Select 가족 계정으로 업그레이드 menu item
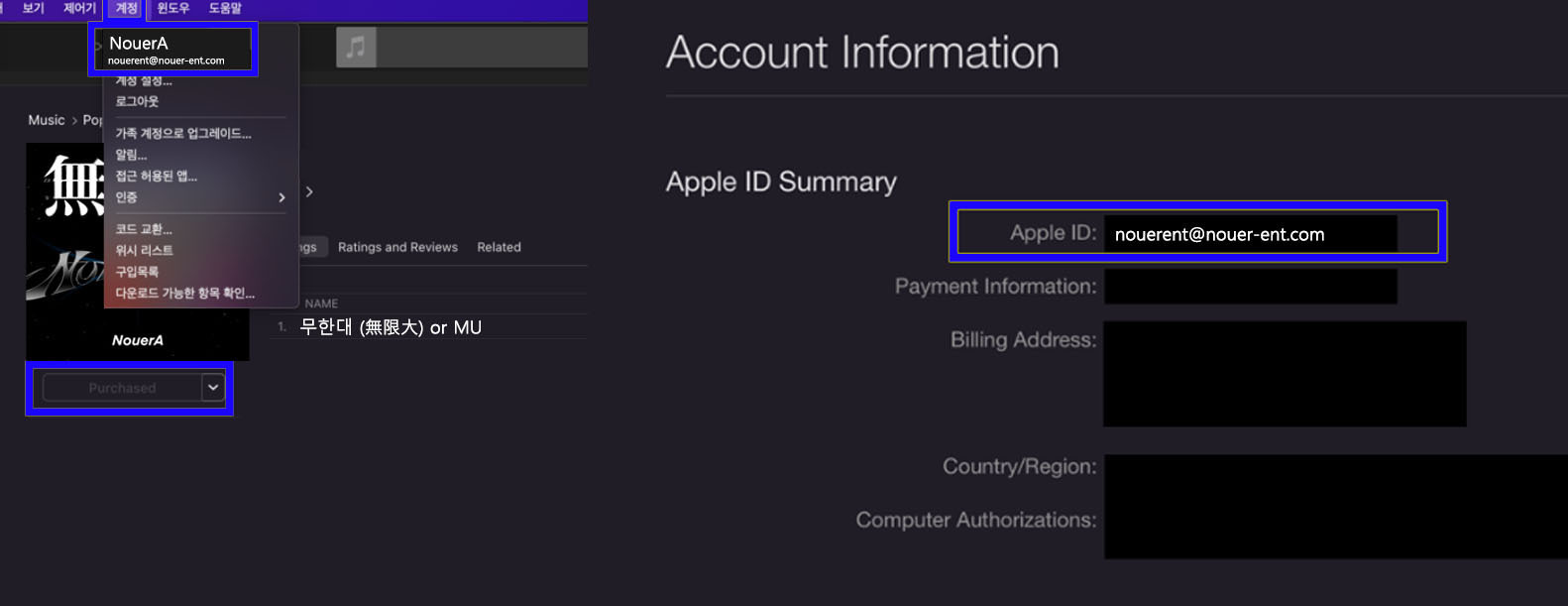Image resolution: width=1568 pixels, height=606 pixels. pos(183,133)
